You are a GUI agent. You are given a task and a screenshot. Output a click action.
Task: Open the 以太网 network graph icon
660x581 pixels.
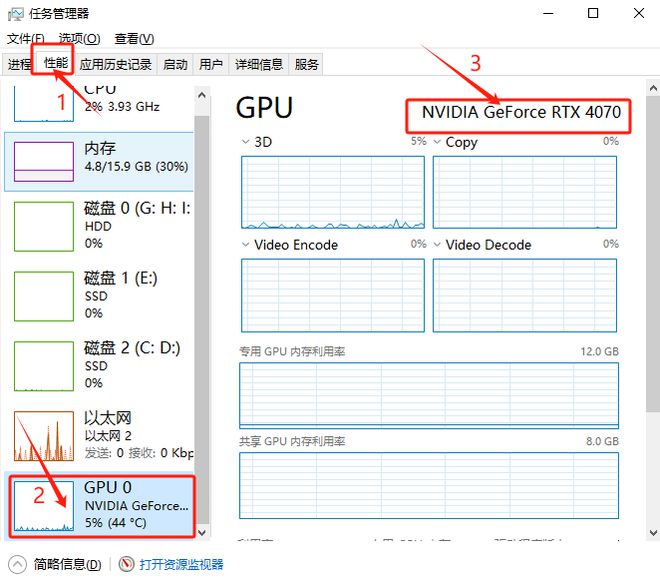[44, 436]
